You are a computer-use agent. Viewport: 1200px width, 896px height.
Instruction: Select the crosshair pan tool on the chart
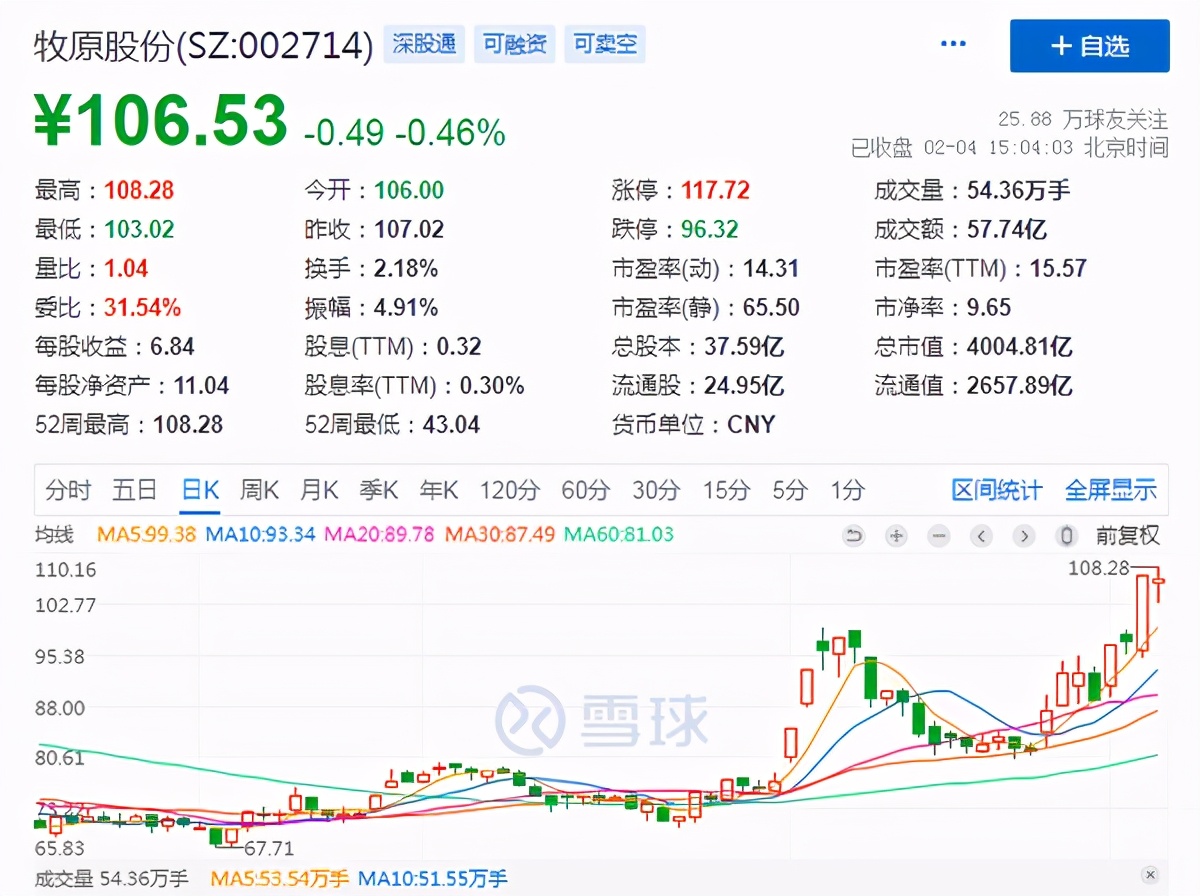[896, 536]
